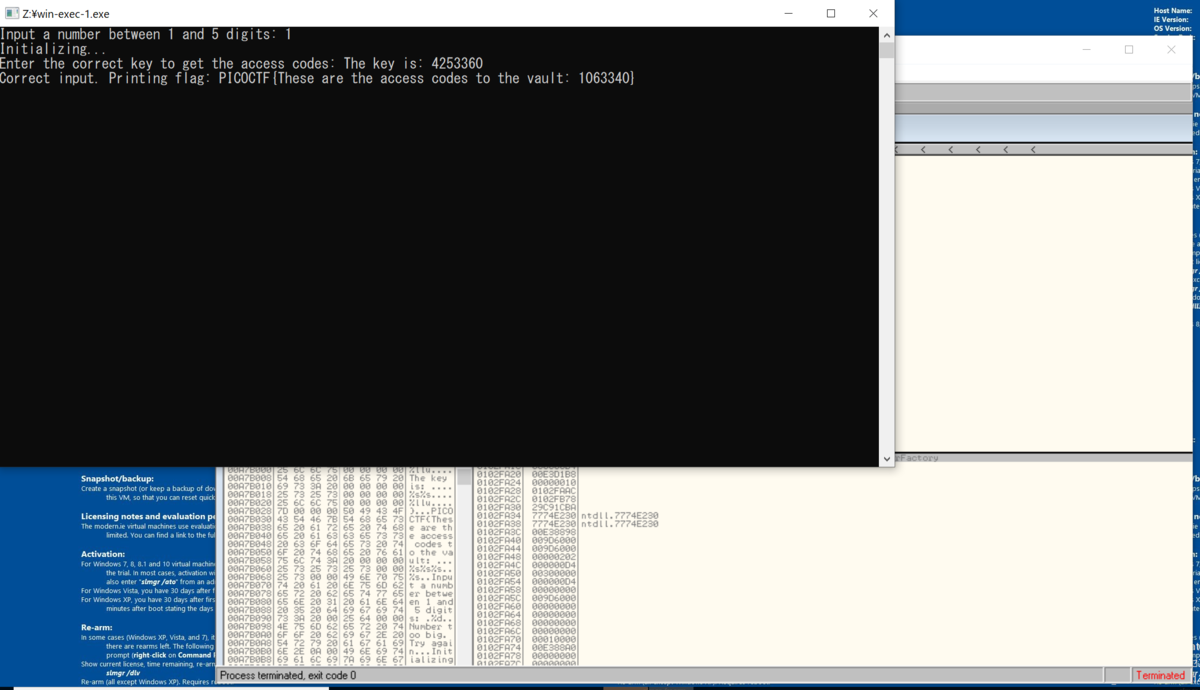The width and height of the screenshot is (1200, 690).
Task: Click the 'slmgr /dlv' command text
Action: point(124,672)
